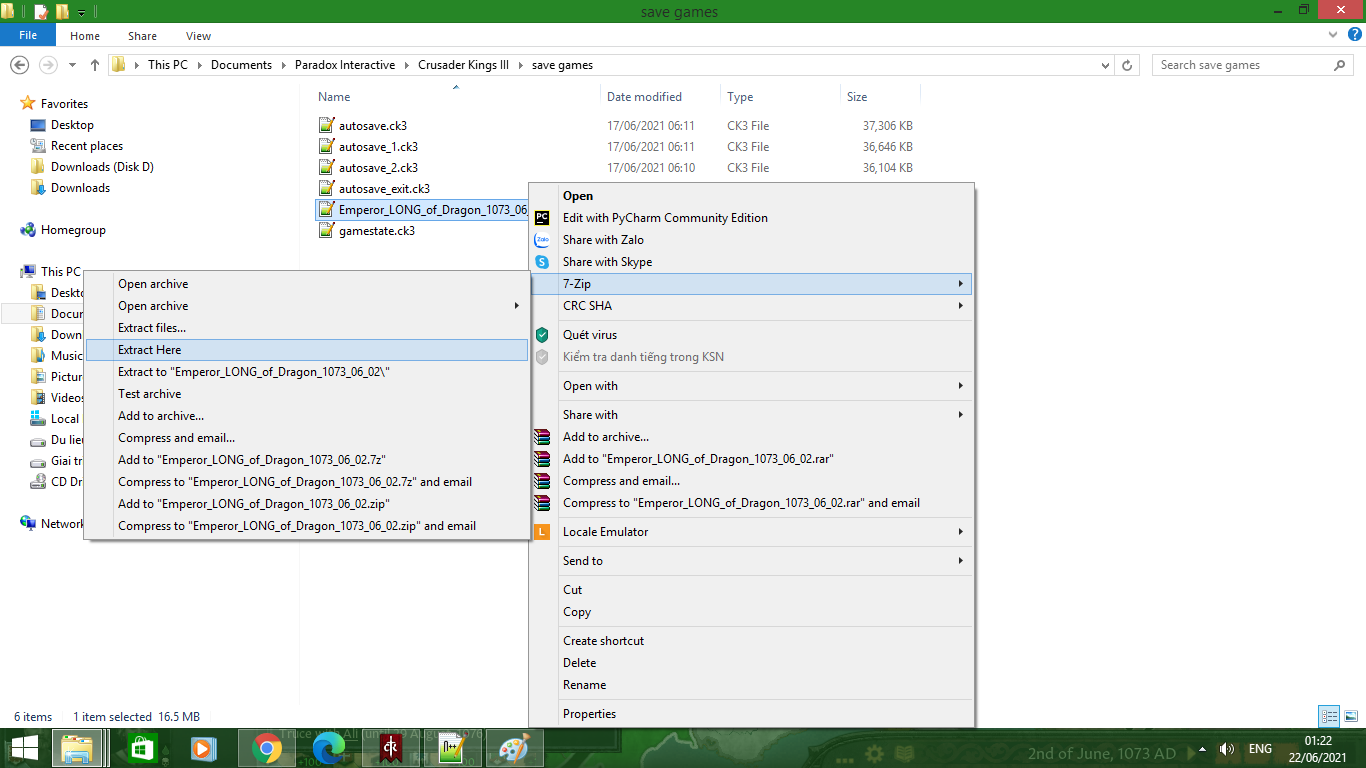Screen dimensions: 1366x768
Task: Switch to the Home ribbon tab
Action: click(x=85, y=36)
